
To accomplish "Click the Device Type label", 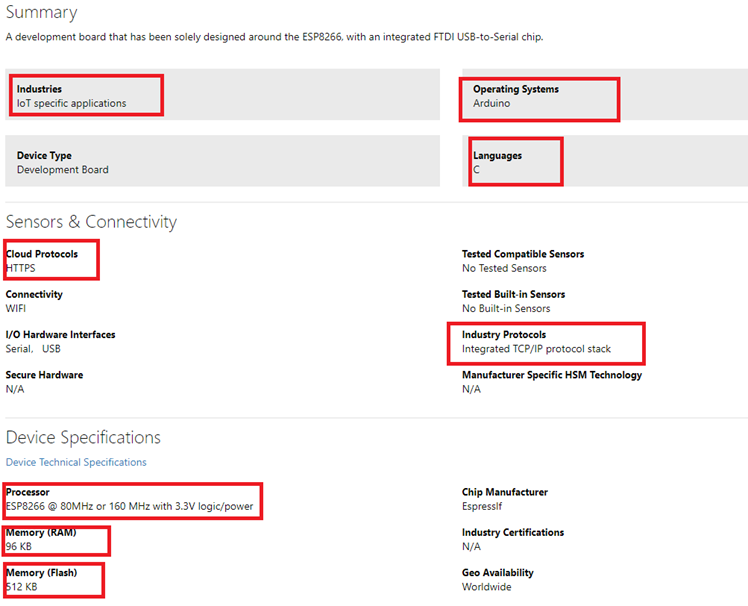I will tap(44, 156).
